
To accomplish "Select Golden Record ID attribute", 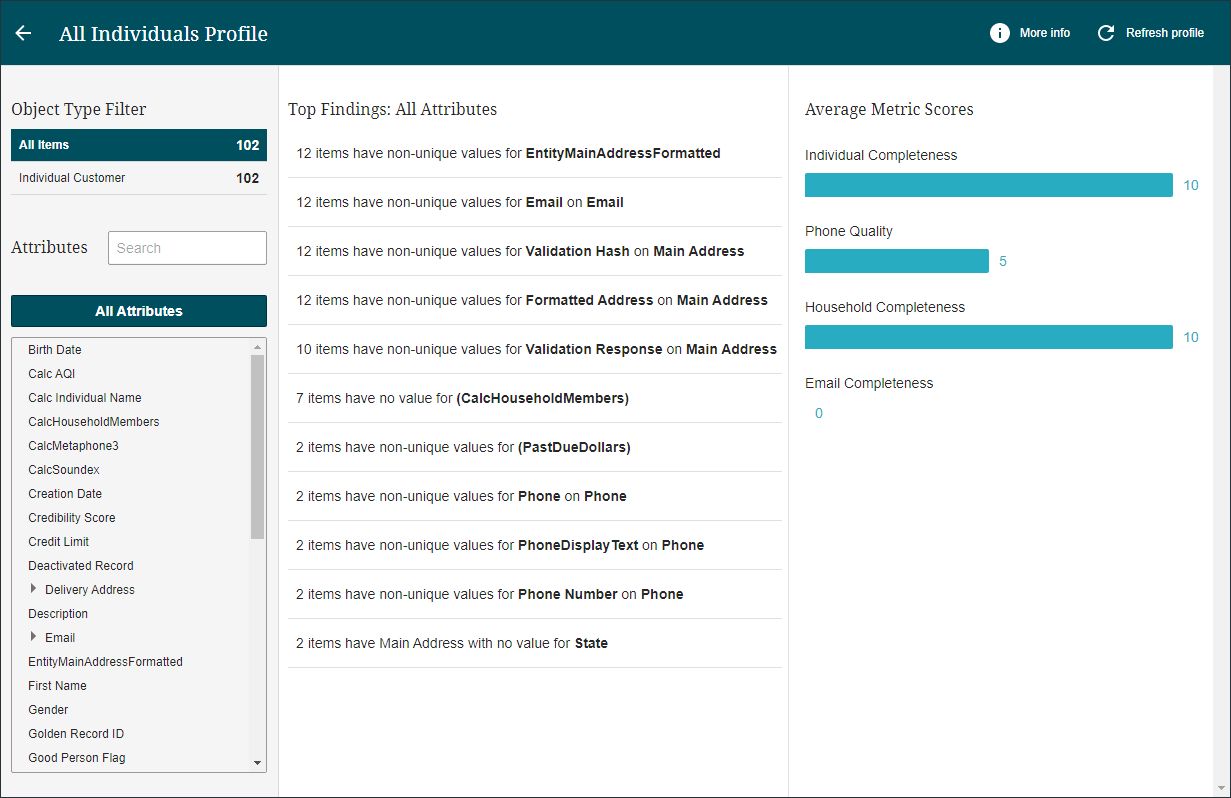I will [76, 734].
